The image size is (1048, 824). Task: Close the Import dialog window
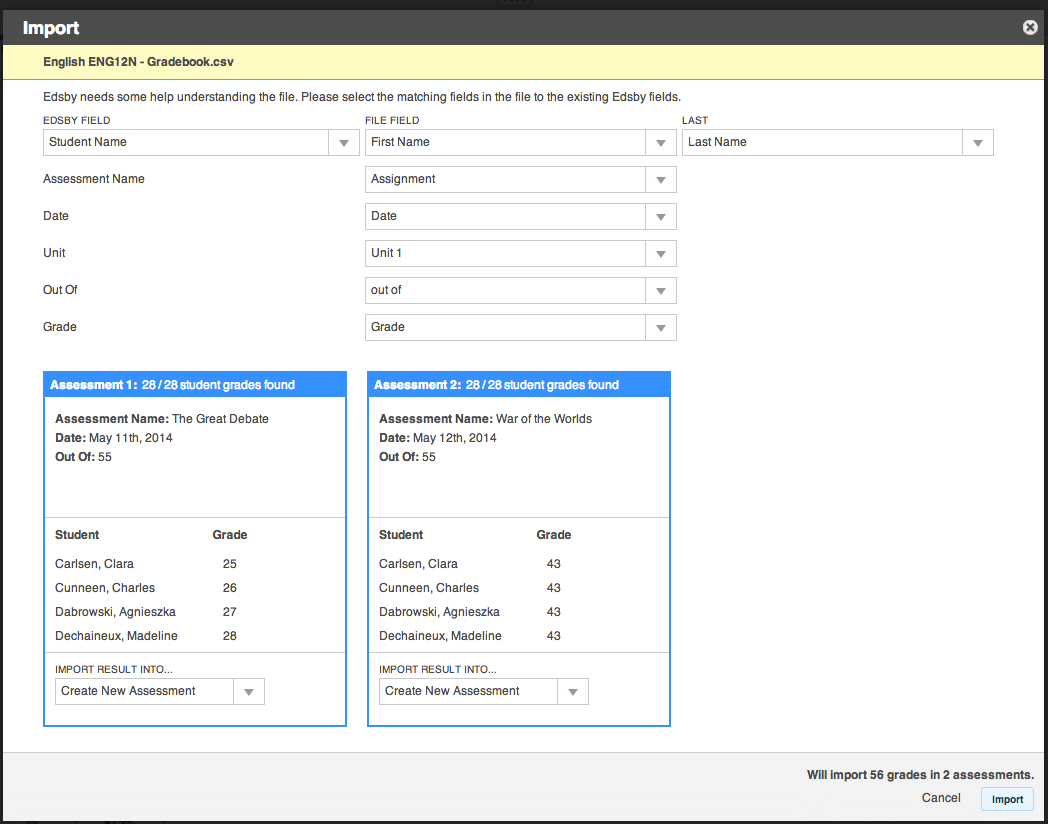(x=1029, y=27)
